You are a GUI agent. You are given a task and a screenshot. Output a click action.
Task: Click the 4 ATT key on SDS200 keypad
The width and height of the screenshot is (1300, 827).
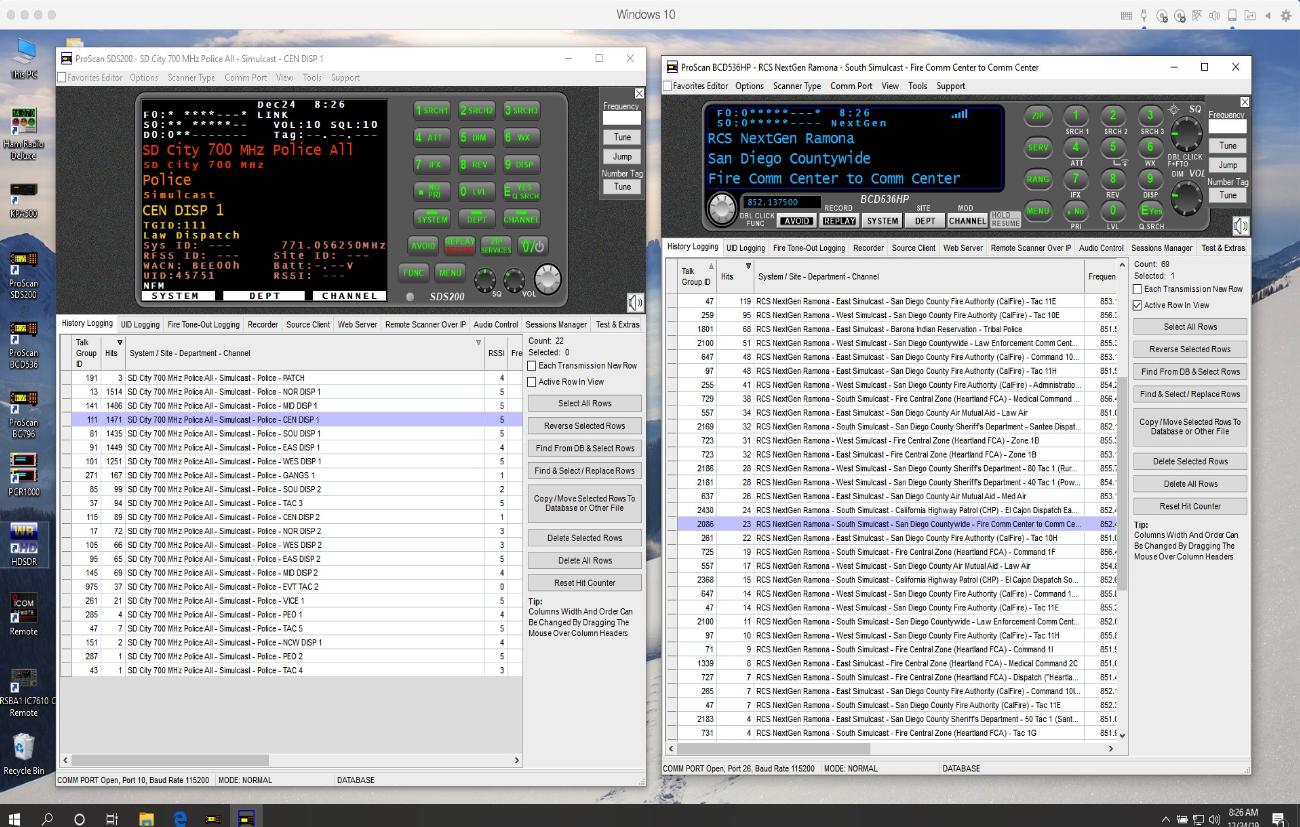pos(432,137)
